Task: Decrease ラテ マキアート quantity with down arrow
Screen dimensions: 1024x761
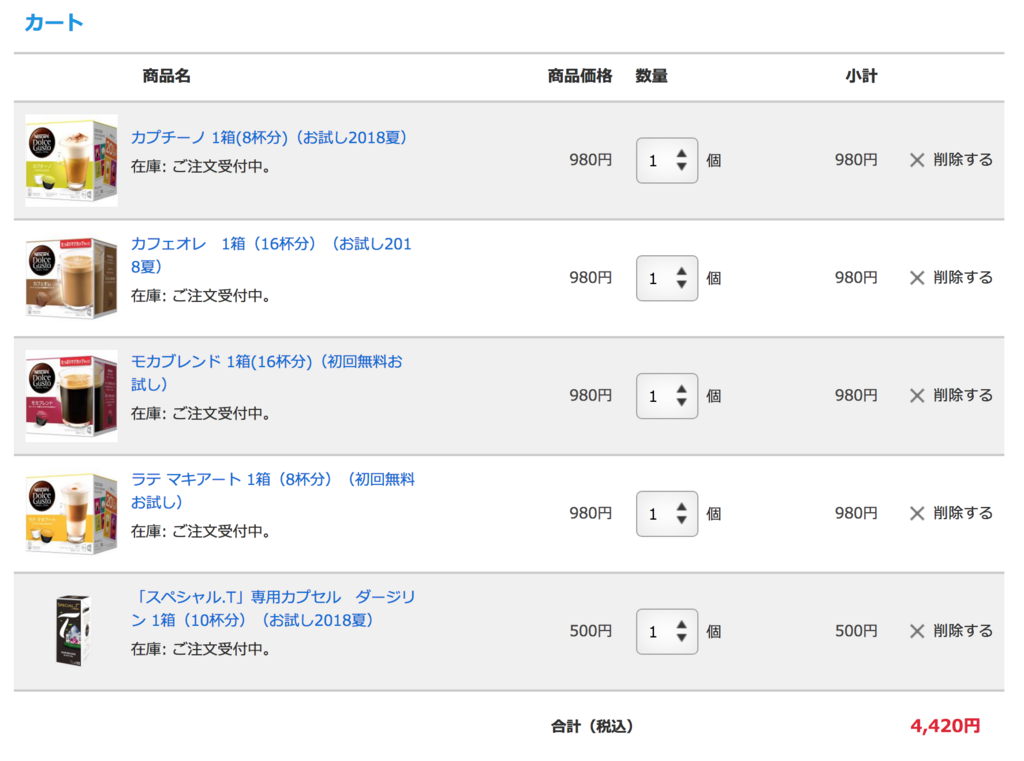Action: (x=682, y=520)
